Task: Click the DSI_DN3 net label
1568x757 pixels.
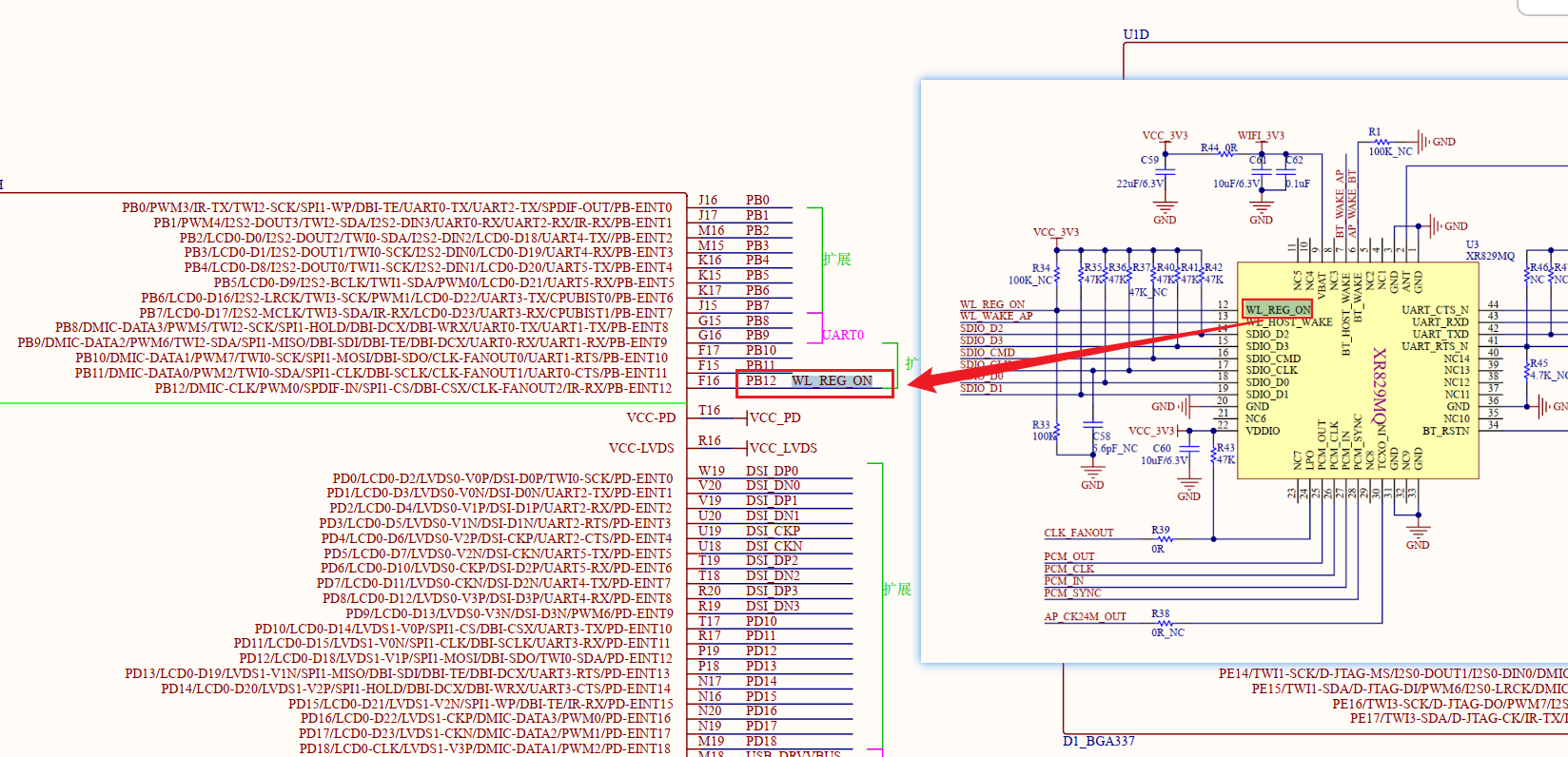Action: coord(773,606)
